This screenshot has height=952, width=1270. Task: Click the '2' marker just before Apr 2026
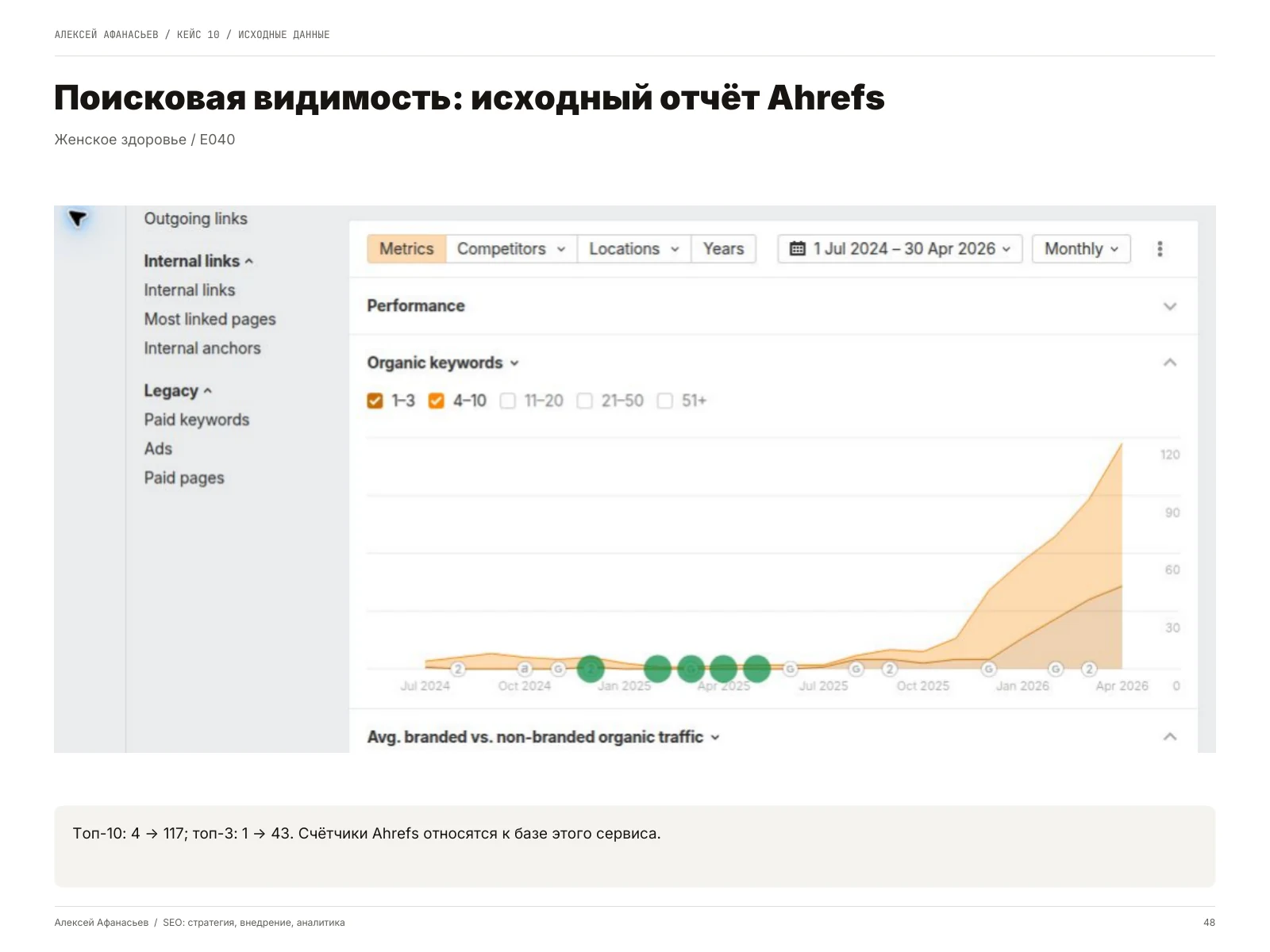(x=1090, y=669)
